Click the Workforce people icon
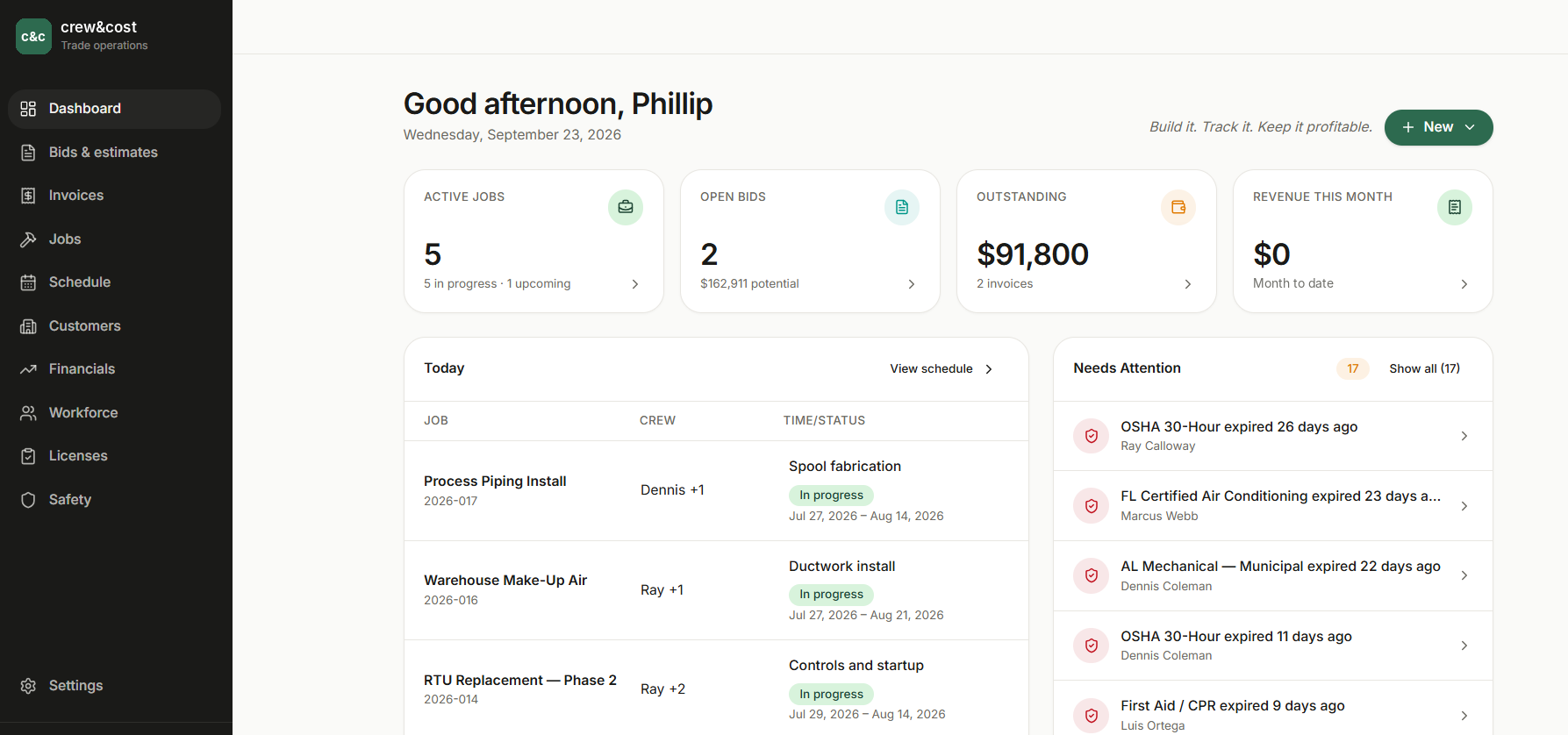This screenshot has width=1568, height=735. (x=28, y=413)
